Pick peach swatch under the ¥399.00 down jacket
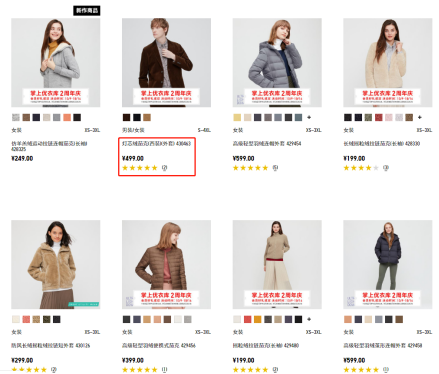This screenshot has height=374, width=439. [157, 319]
